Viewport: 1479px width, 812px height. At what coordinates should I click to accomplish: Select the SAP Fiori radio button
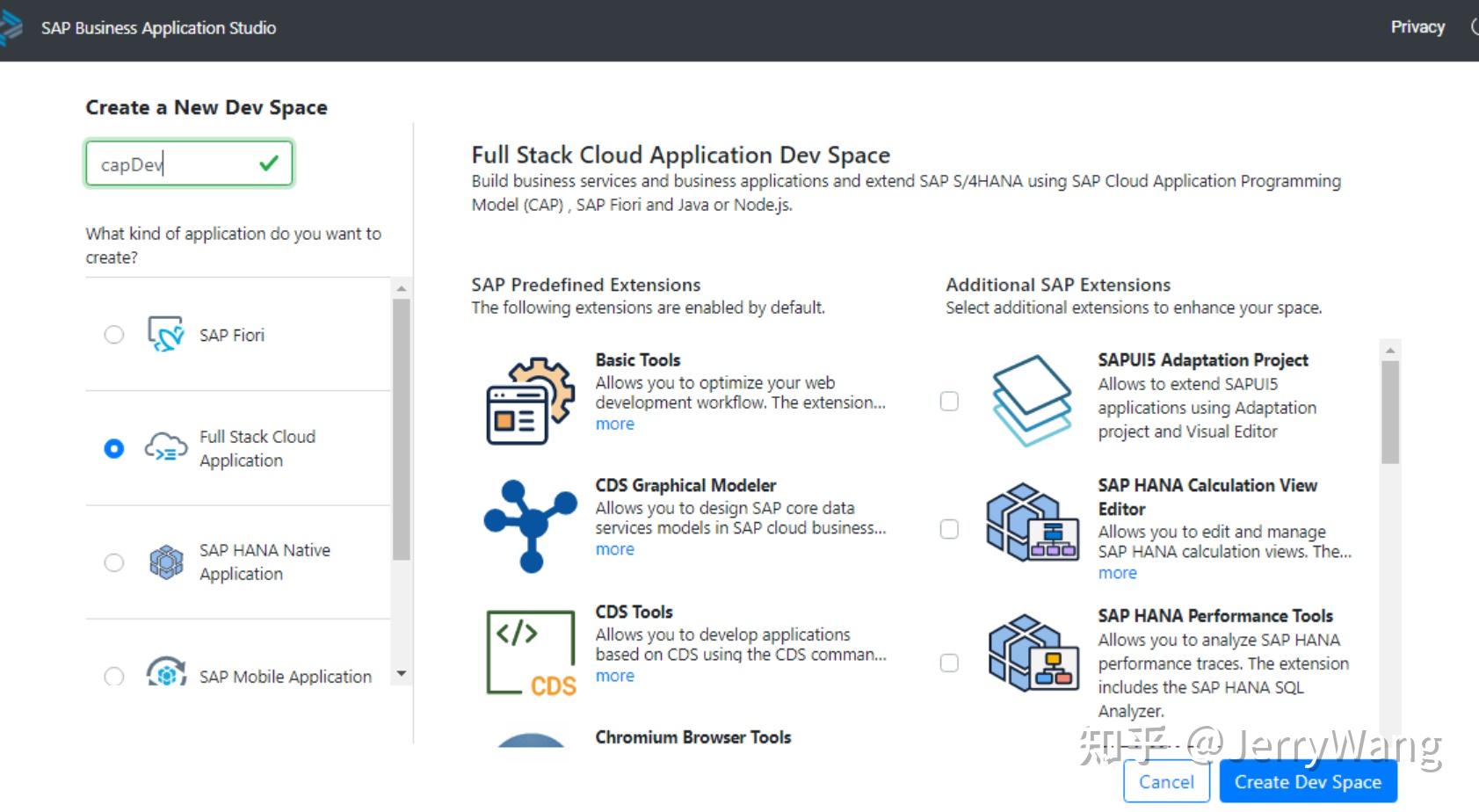(x=113, y=334)
